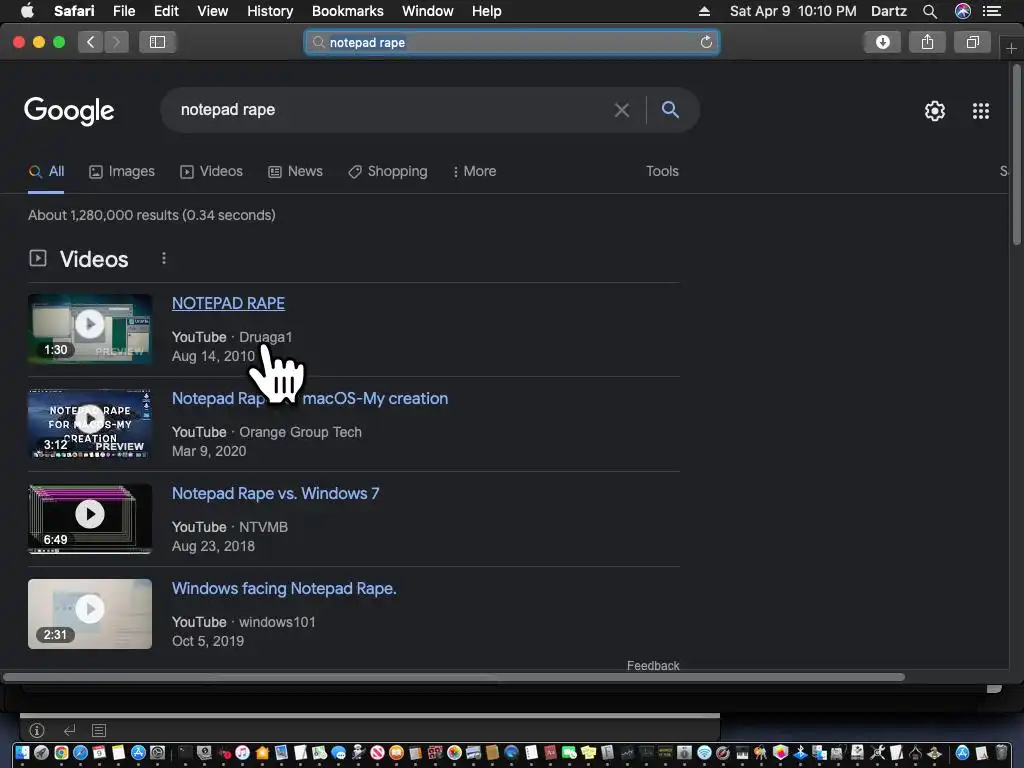Click the Dartz user name in menu bar
The image size is (1024, 768).
pos(888,11)
